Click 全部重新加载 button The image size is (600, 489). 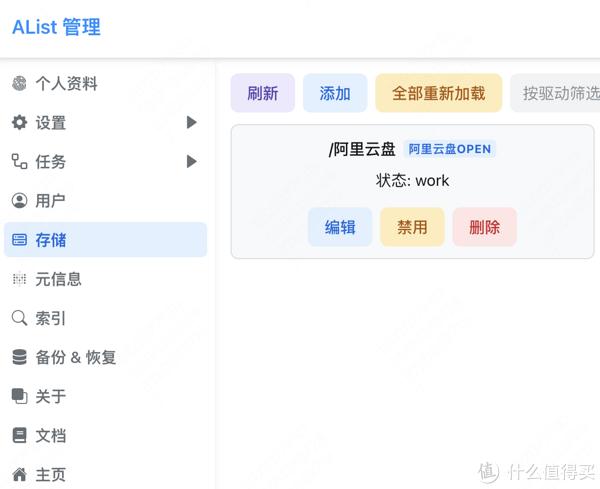coord(439,93)
